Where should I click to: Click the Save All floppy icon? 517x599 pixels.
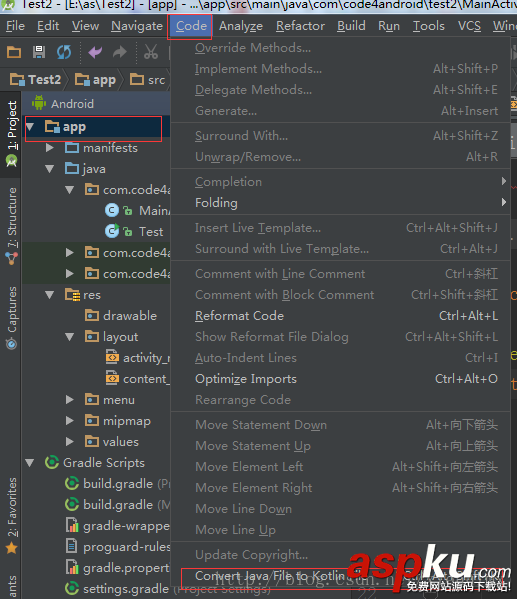pyautogui.click(x=39, y=52)
